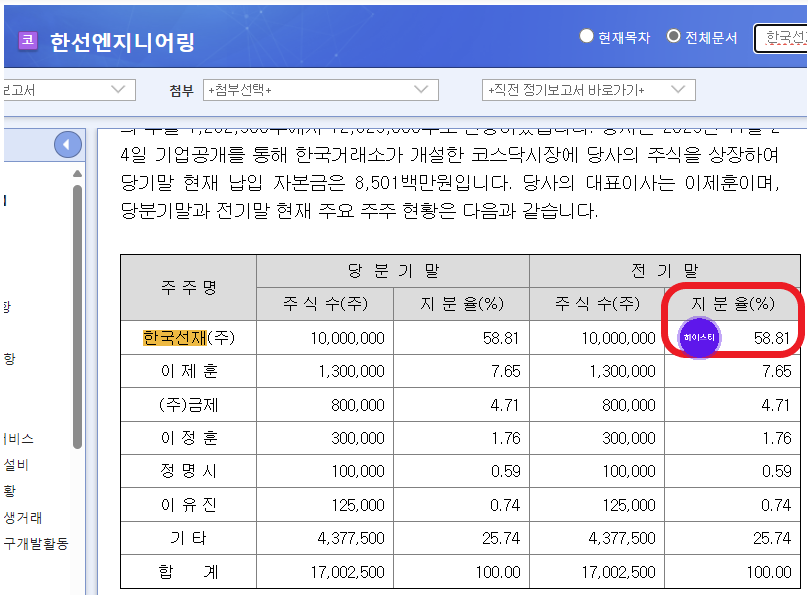Click the 합 계 total row label
The height and width of the screenshot is (608, 808).
[189, 572]
